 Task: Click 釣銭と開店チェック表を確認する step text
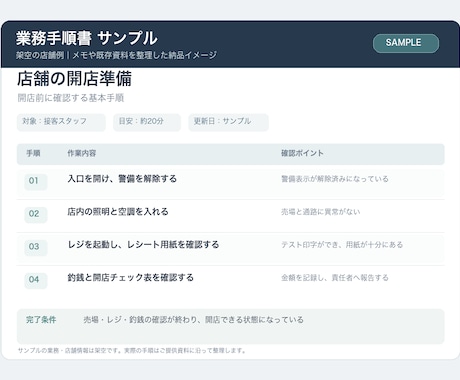click(x=131, y=278)
